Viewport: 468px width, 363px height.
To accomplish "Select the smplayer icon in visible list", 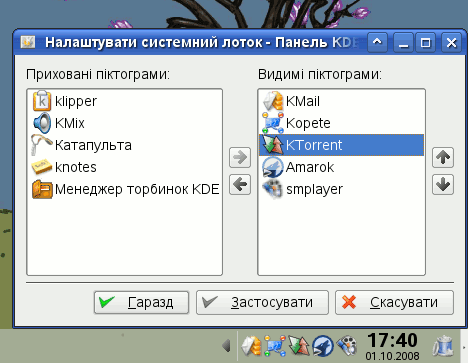I will pos(273,189).
